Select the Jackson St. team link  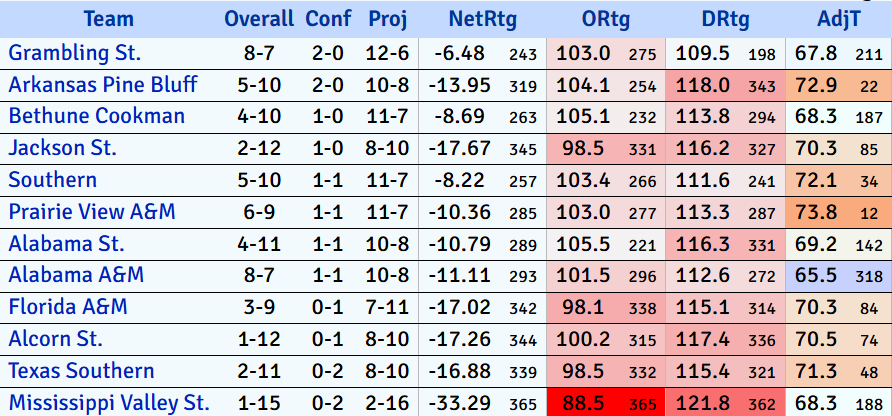tap(63, 148)
